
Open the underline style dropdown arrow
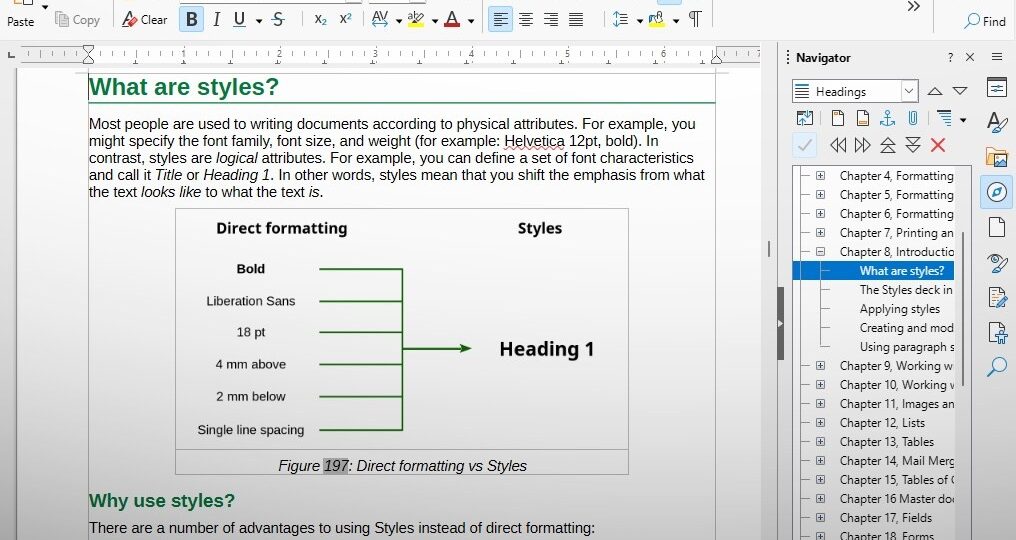[x=259, y=21]
